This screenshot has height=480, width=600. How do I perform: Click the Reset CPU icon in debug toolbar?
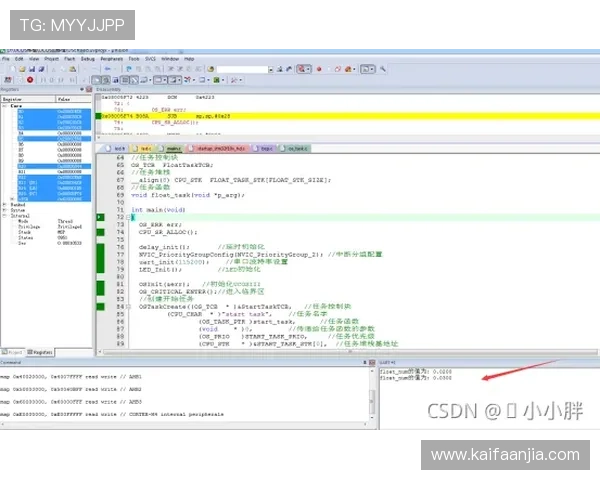[6, 80]
